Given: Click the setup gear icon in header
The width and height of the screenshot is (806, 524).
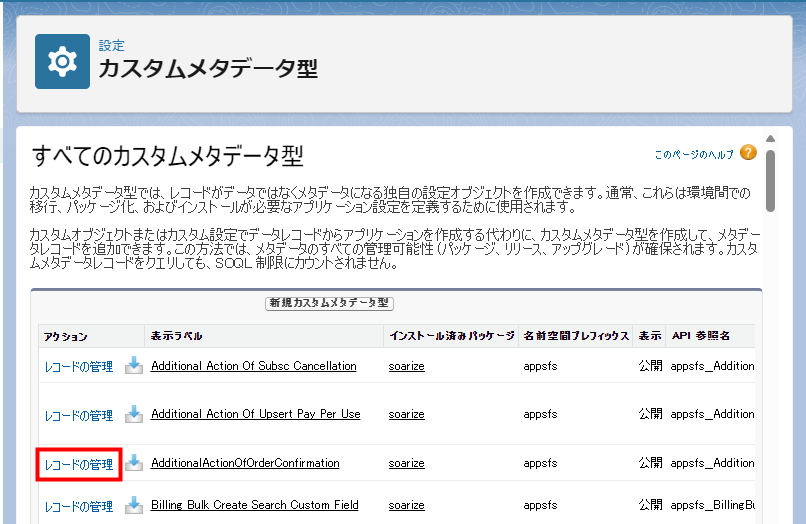Looking at the screenshot, I should click(x=62, y=62).
